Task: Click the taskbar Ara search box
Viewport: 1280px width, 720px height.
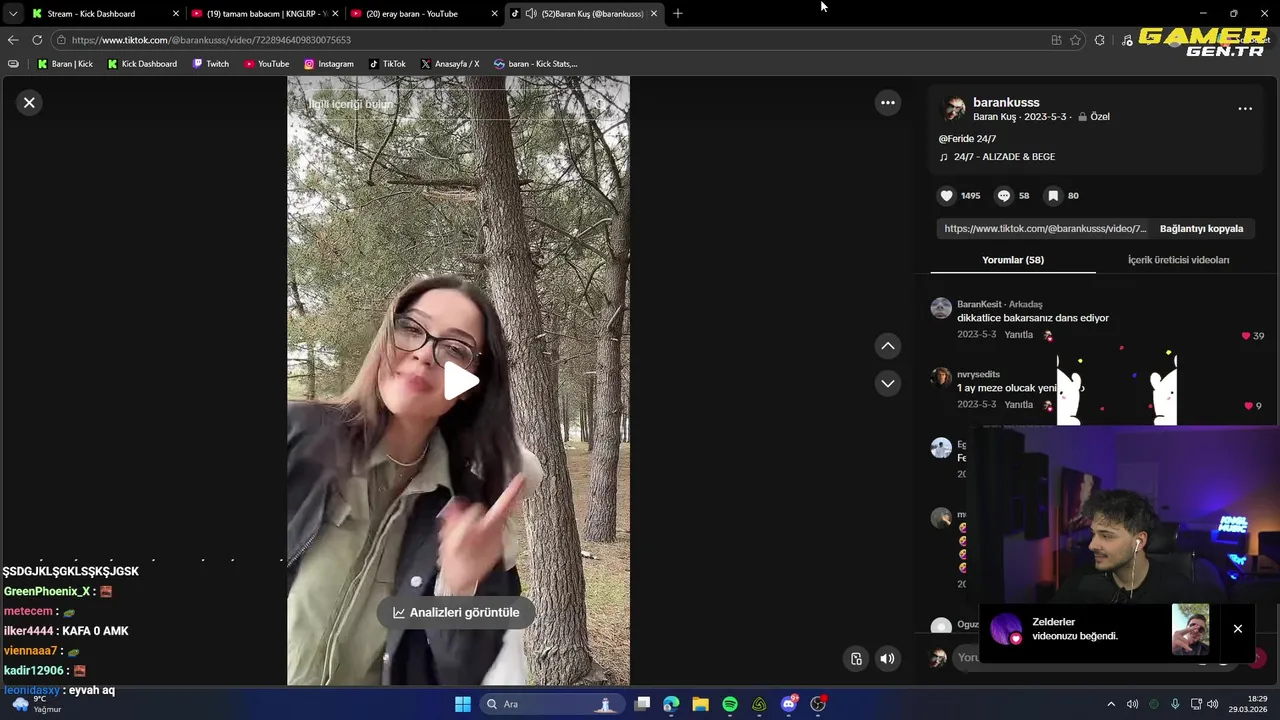Action: pyautogui.click(x=551, y=704)
